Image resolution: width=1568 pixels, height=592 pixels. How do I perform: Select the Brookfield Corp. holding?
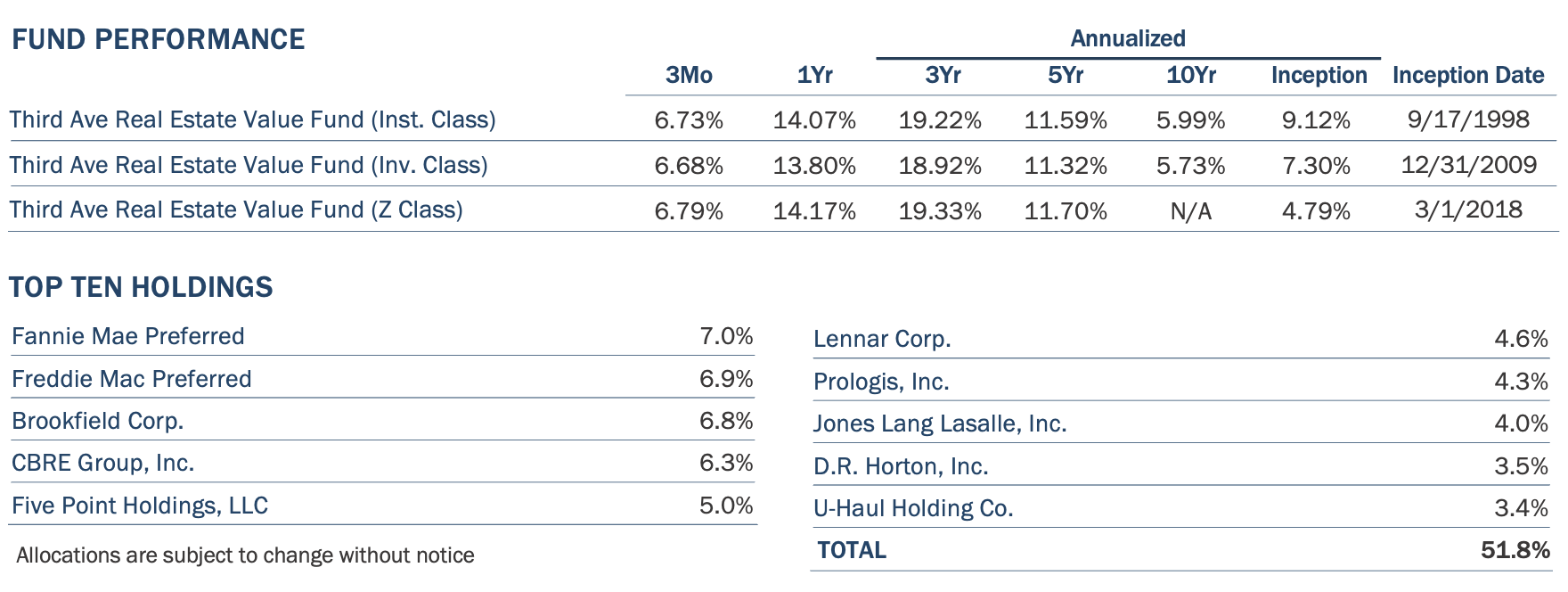[x=98, y=421]
